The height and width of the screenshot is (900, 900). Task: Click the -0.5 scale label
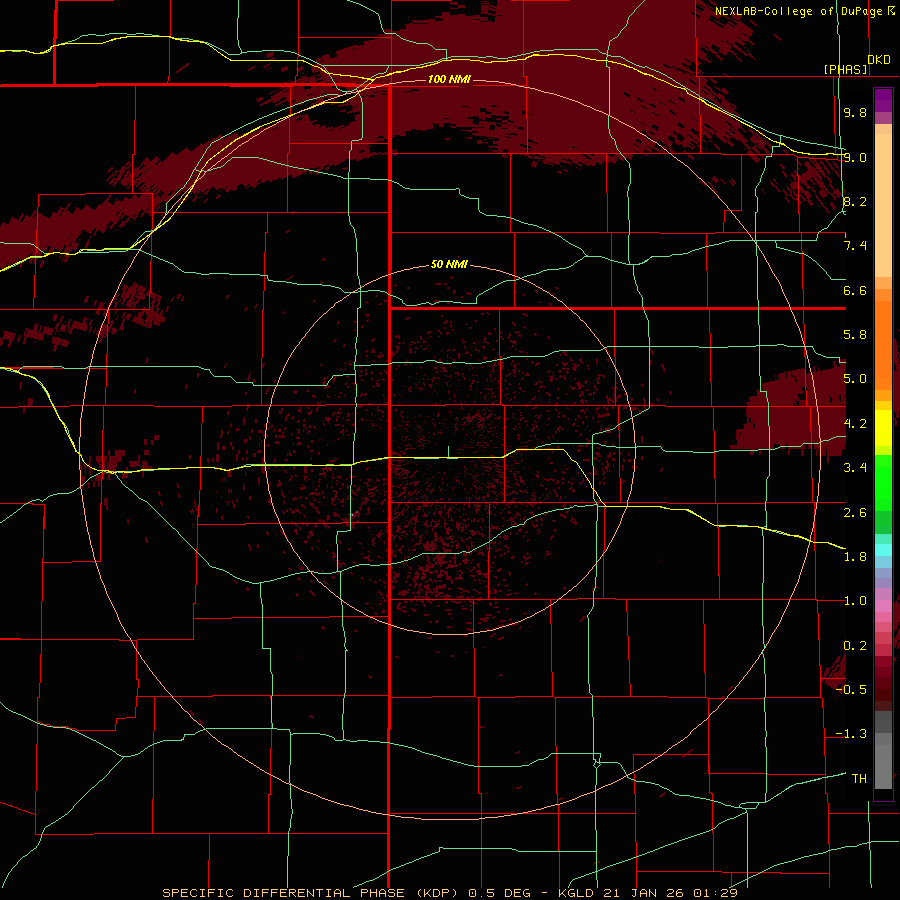coord(851,690)
